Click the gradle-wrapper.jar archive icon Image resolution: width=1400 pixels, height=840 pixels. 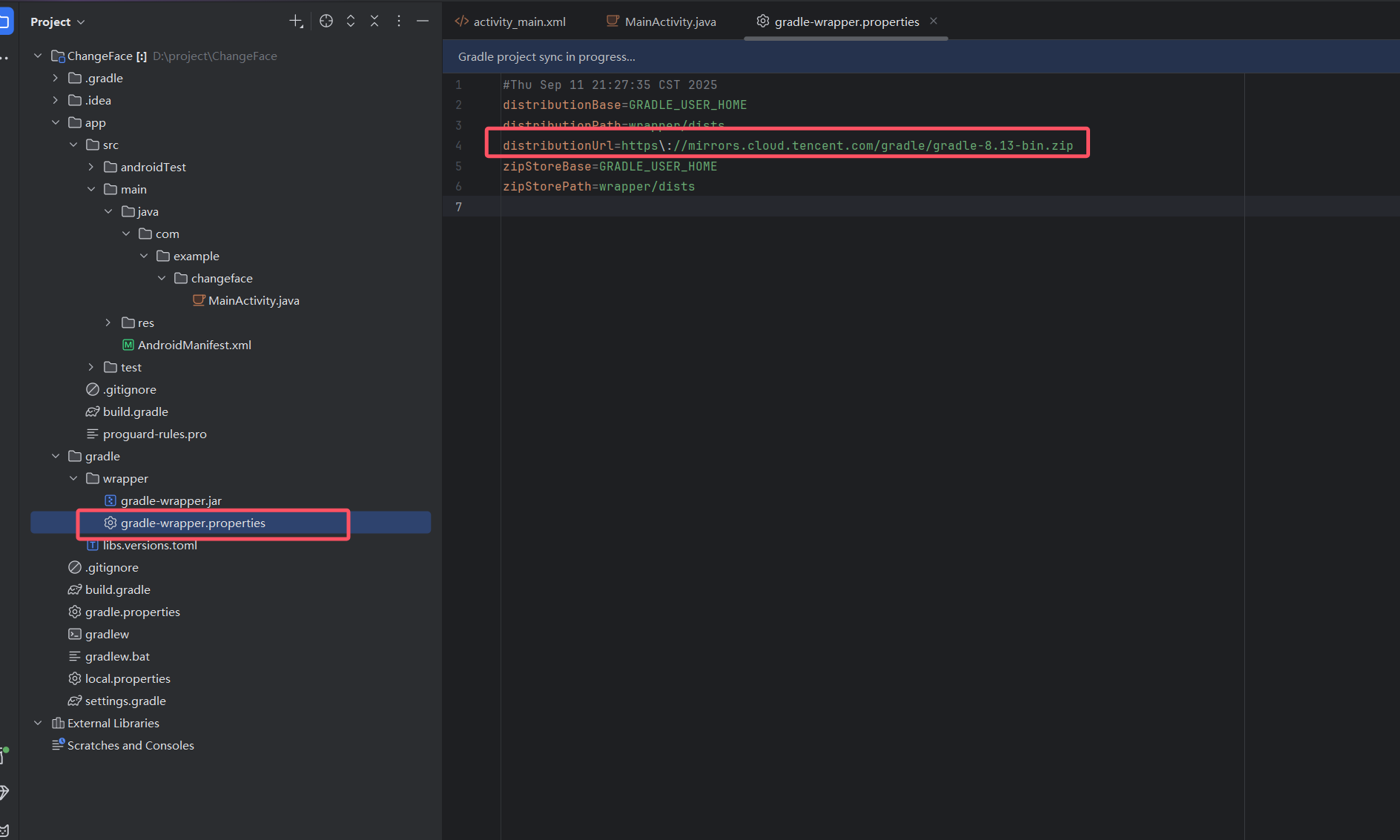(110, 500)
